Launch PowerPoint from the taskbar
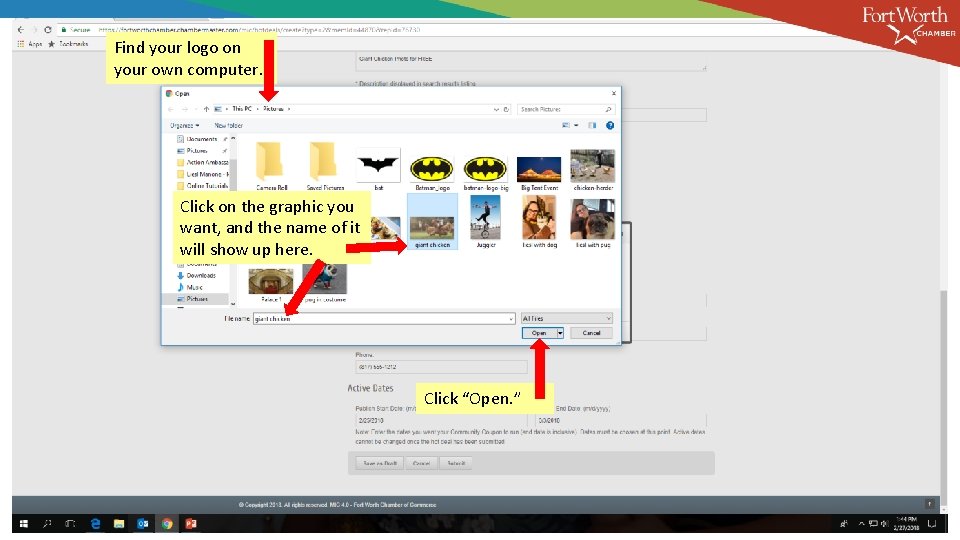 coord(190,523)
